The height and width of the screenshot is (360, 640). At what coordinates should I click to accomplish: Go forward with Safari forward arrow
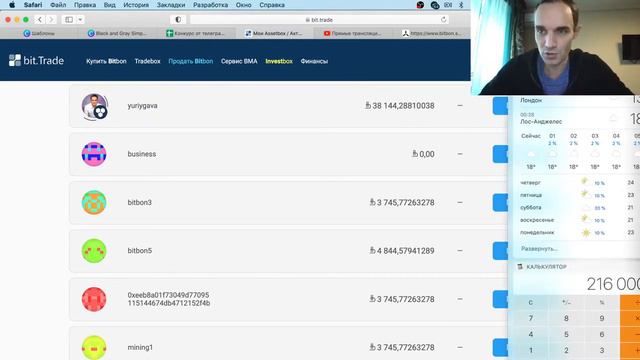tap(51, 20)
